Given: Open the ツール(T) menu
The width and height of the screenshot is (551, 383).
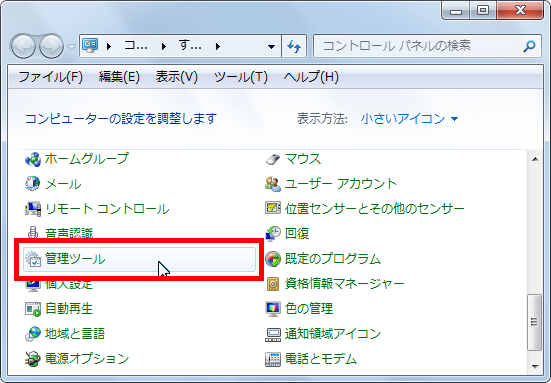Looking at the screenshot, I should (x=241, y=77).
